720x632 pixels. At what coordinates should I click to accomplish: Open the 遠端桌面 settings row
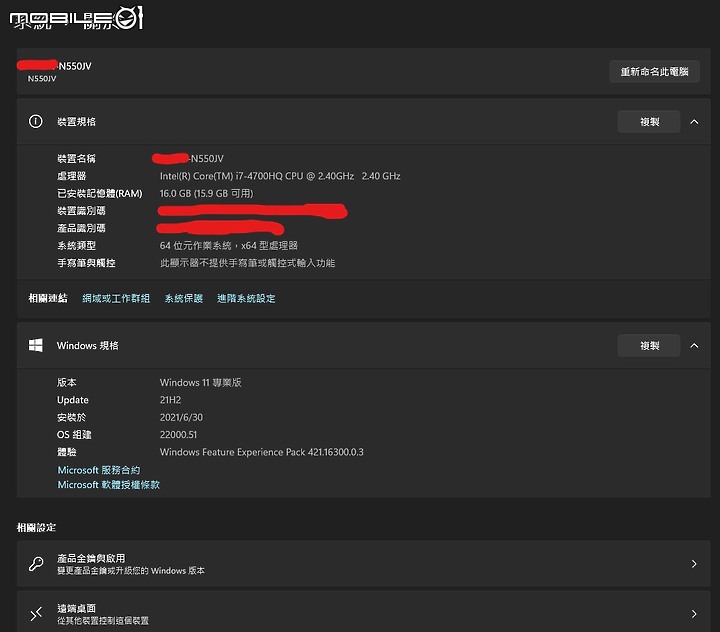tap(364, 612)
